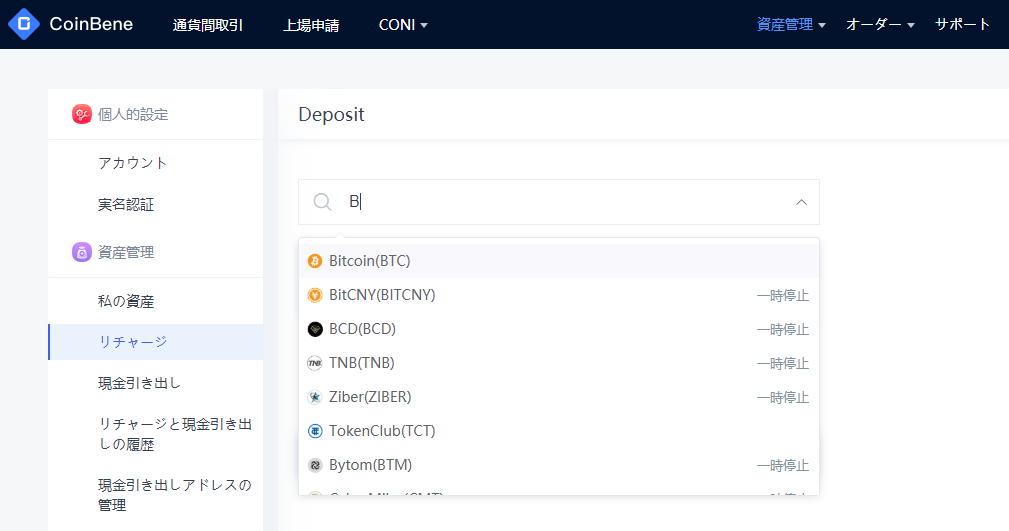Select Bytom(BTM) from the list
Image resolution: width=1009 pixels, height=531 pixels.
pyautogui.click(x=559, y=465)
